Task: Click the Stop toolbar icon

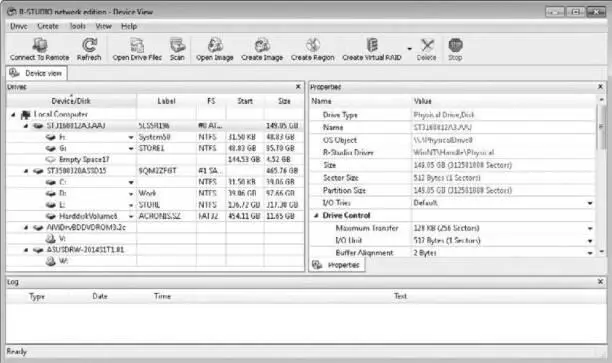Action: pos(455,45)
